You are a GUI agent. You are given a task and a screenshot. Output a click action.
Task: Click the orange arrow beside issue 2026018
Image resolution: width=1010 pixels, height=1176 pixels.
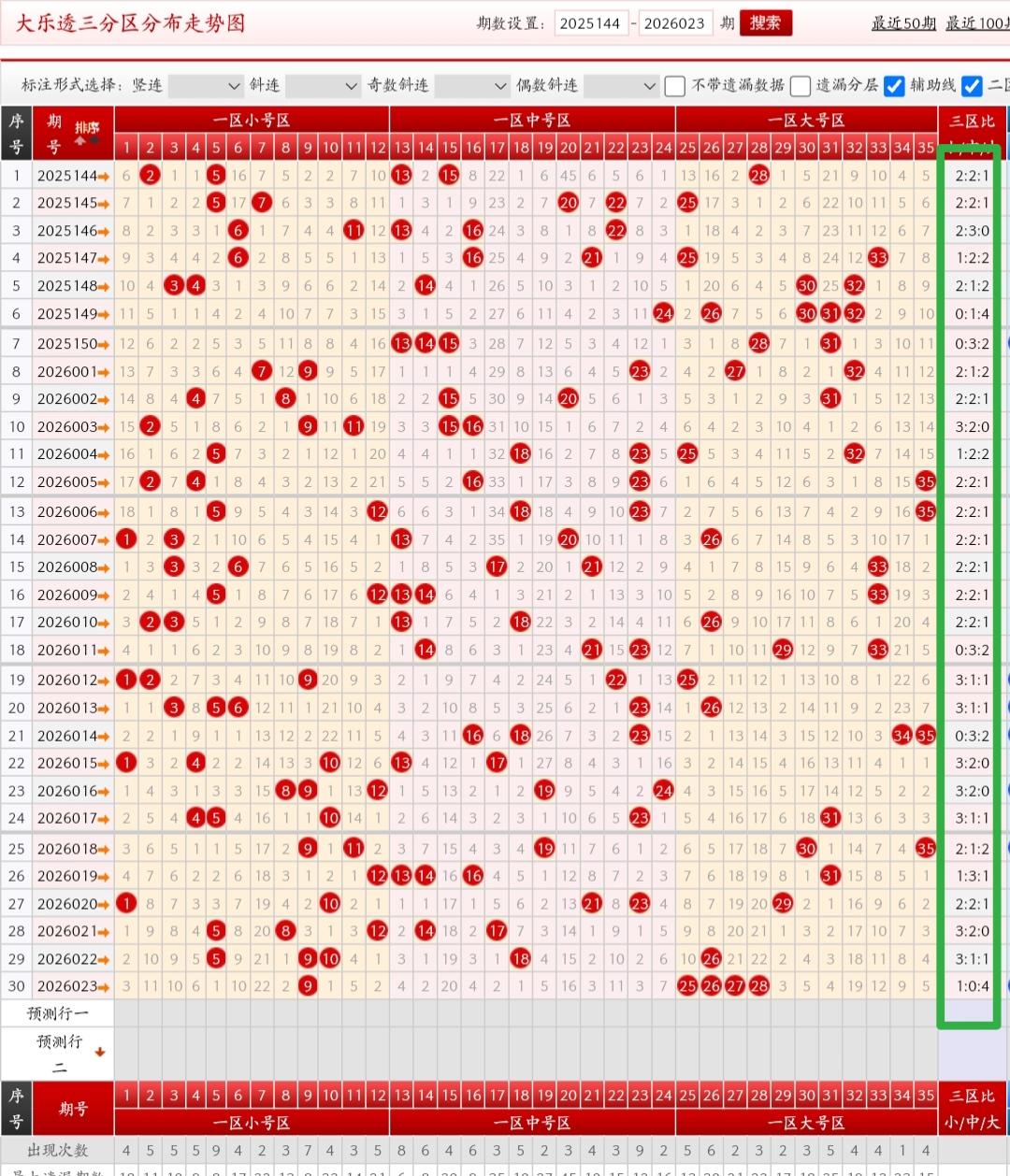(x=104, y=850)
